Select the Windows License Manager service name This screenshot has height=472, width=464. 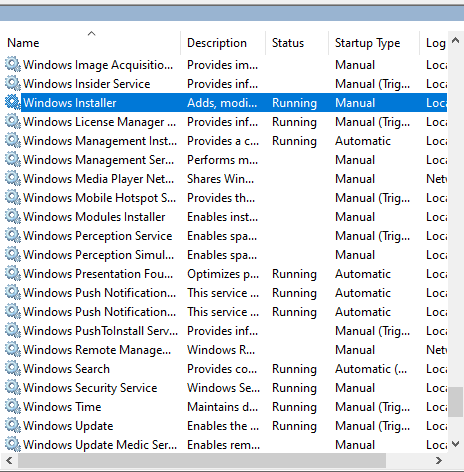(x=99, y=122)
